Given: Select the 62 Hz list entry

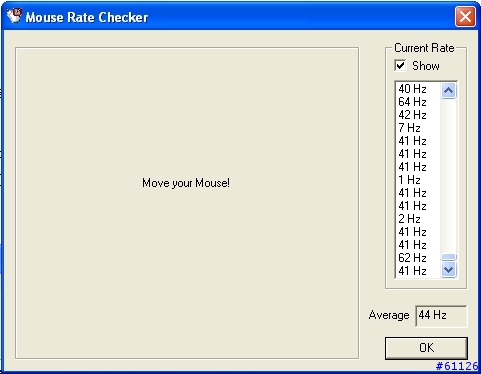Looking at the screenshot, I should point(418,258).
